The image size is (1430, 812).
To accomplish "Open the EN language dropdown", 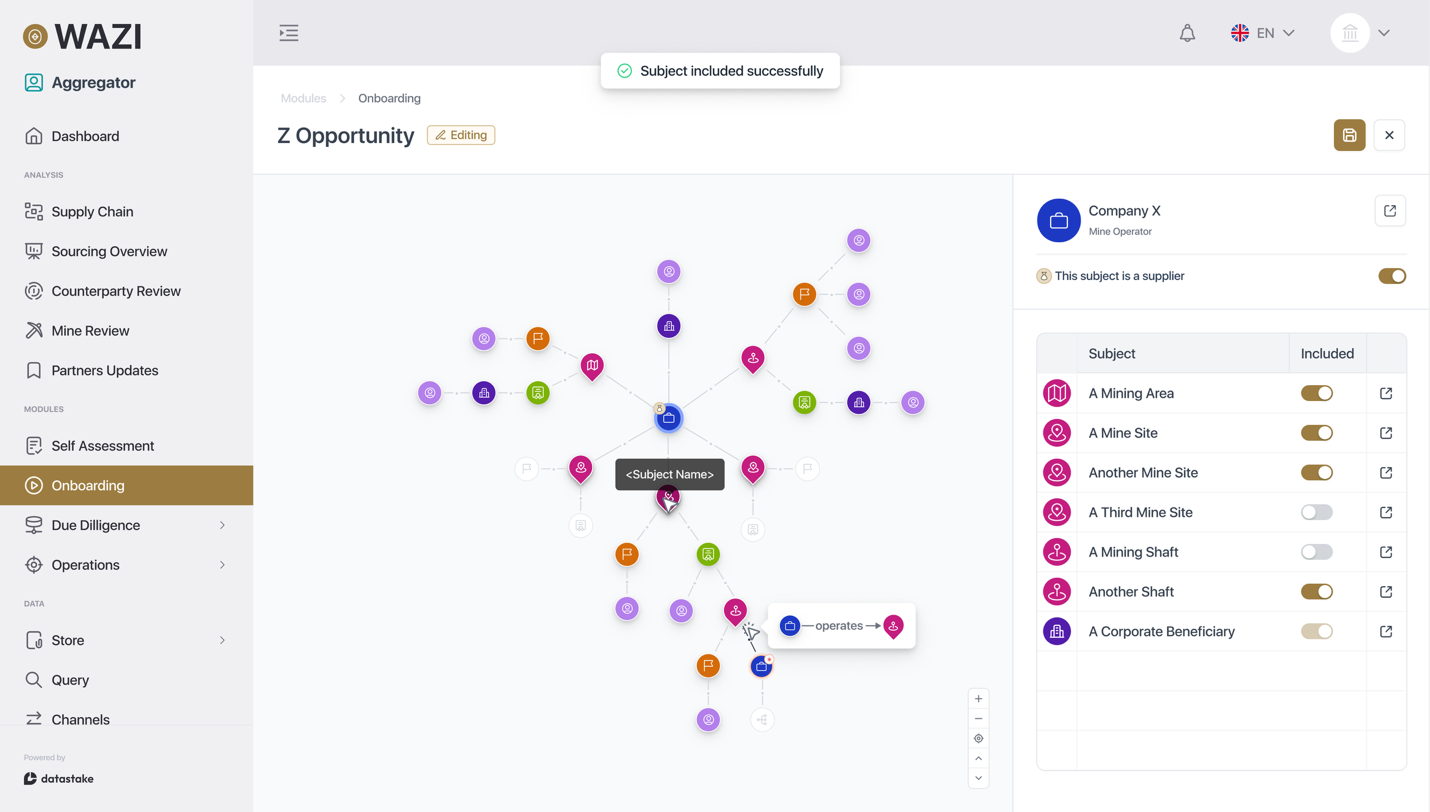I will (1264, 32).
